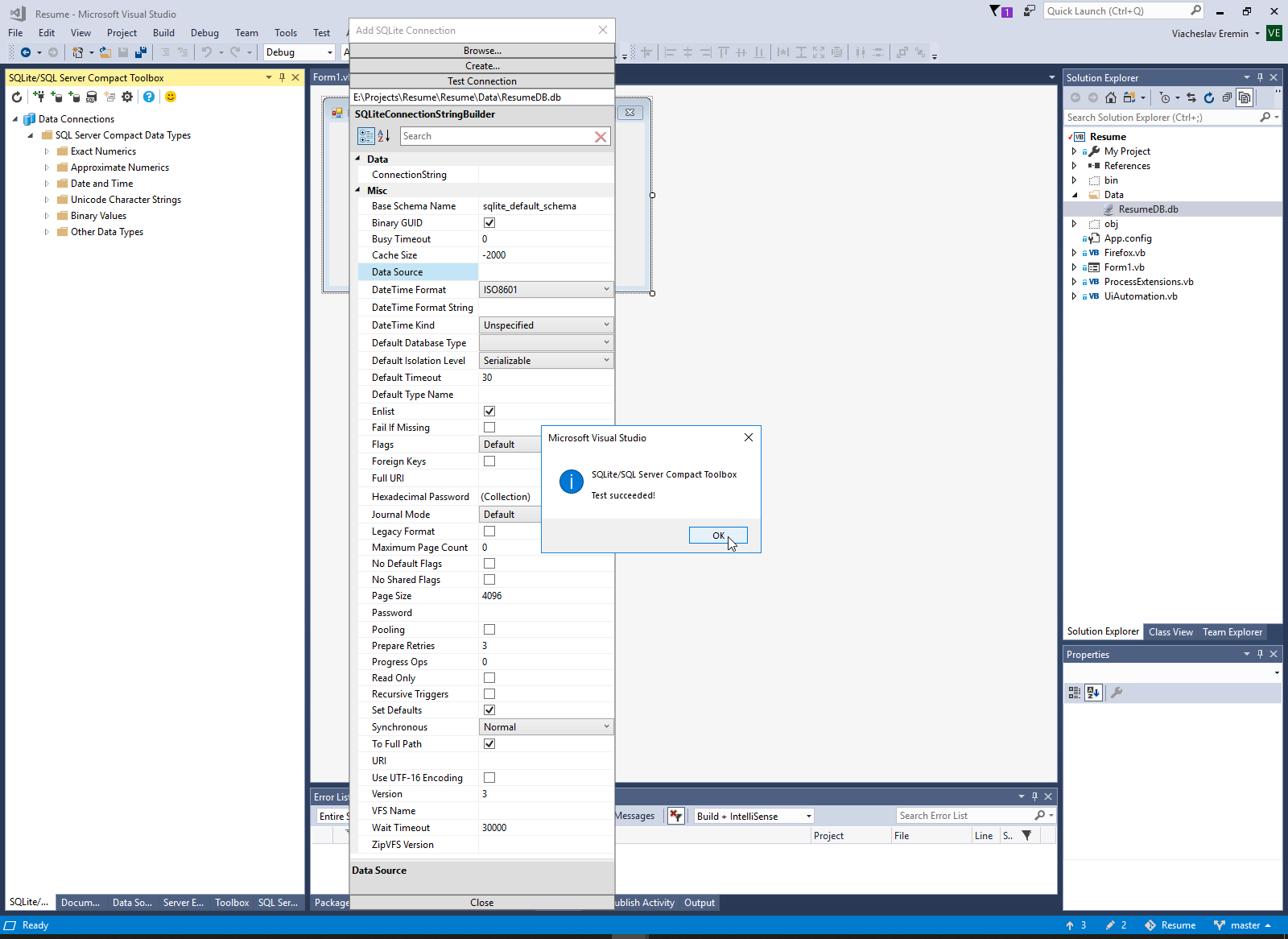Click the error filter icon in Error List
1288x939 pixels.
tap(675, 816)
